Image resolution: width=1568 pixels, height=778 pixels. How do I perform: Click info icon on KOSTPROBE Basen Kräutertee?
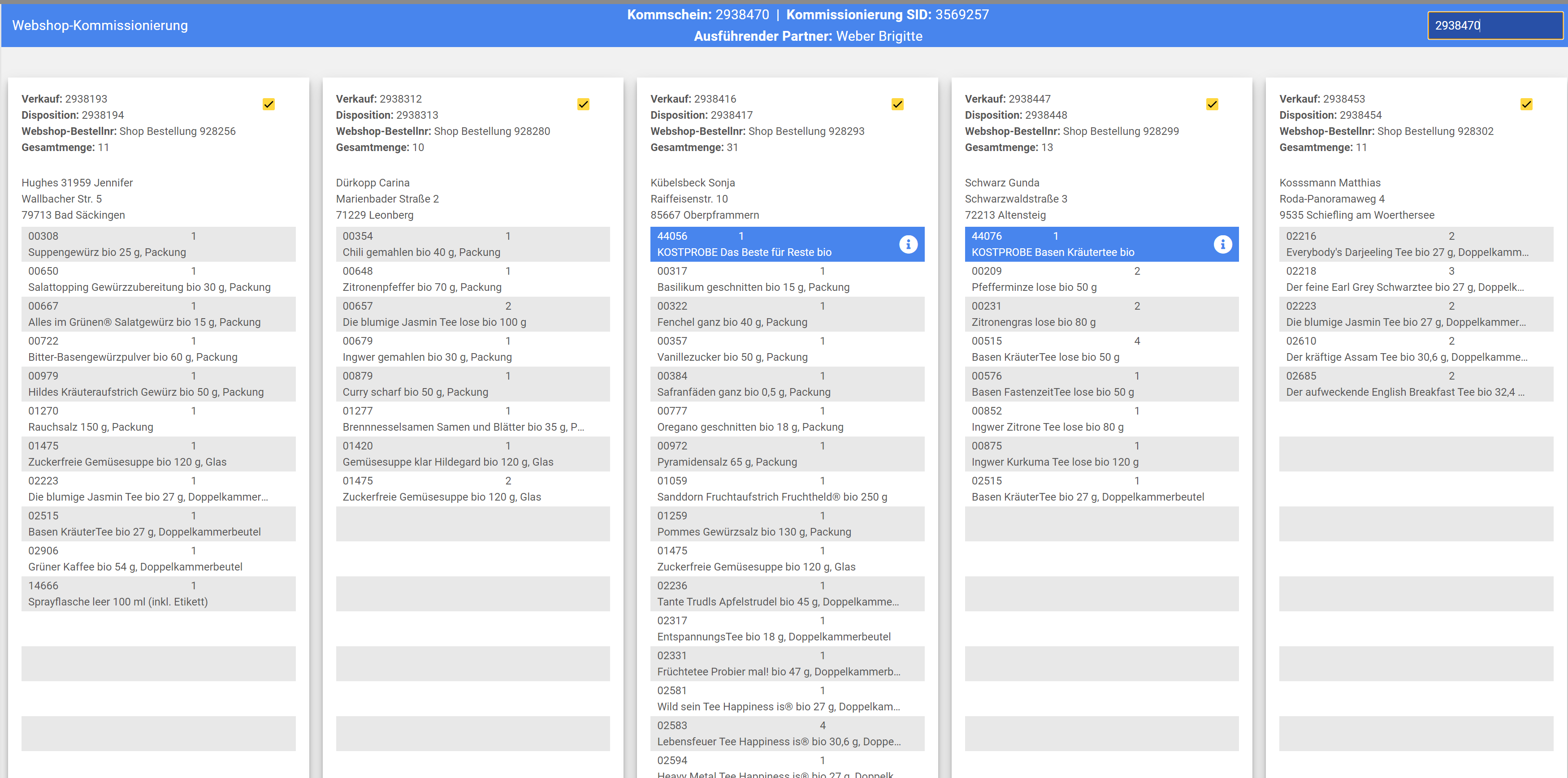coord(1222,244)
